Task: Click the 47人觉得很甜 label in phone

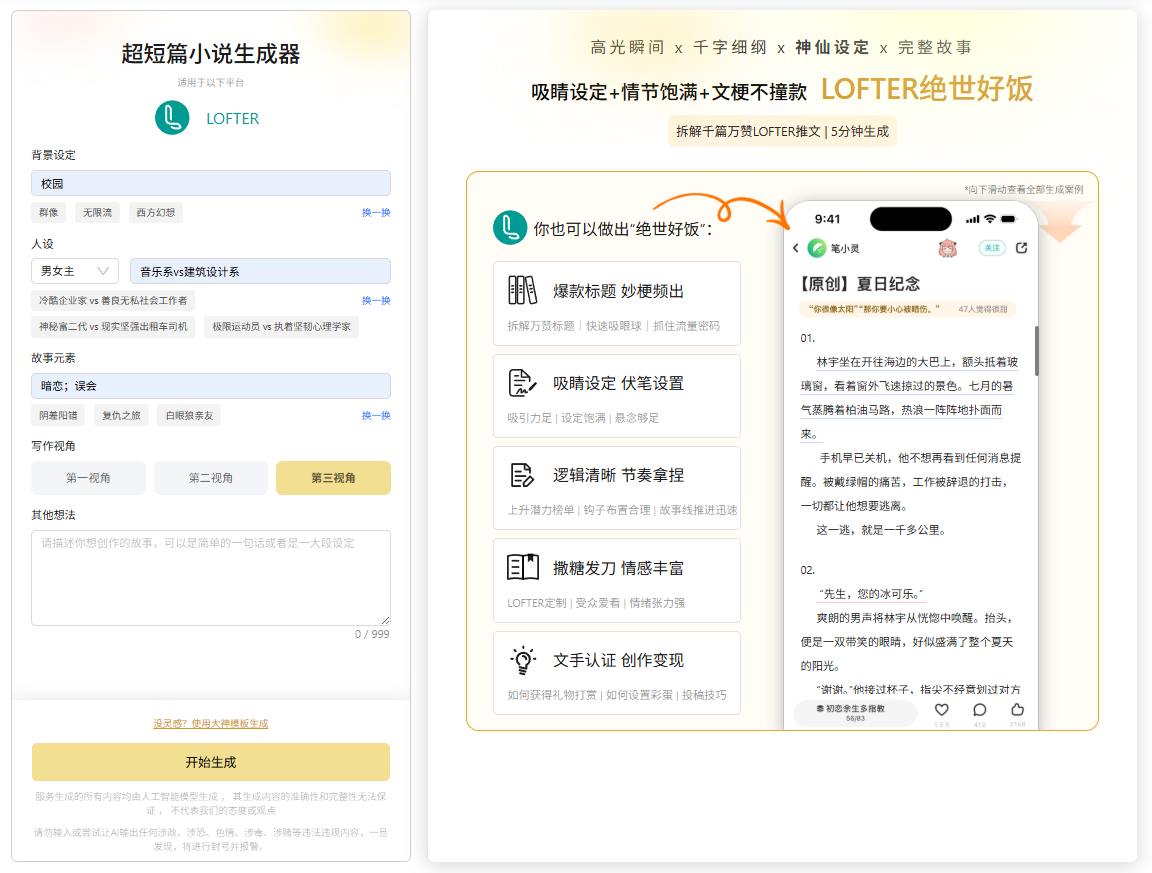Action: [x=982, y=309]
